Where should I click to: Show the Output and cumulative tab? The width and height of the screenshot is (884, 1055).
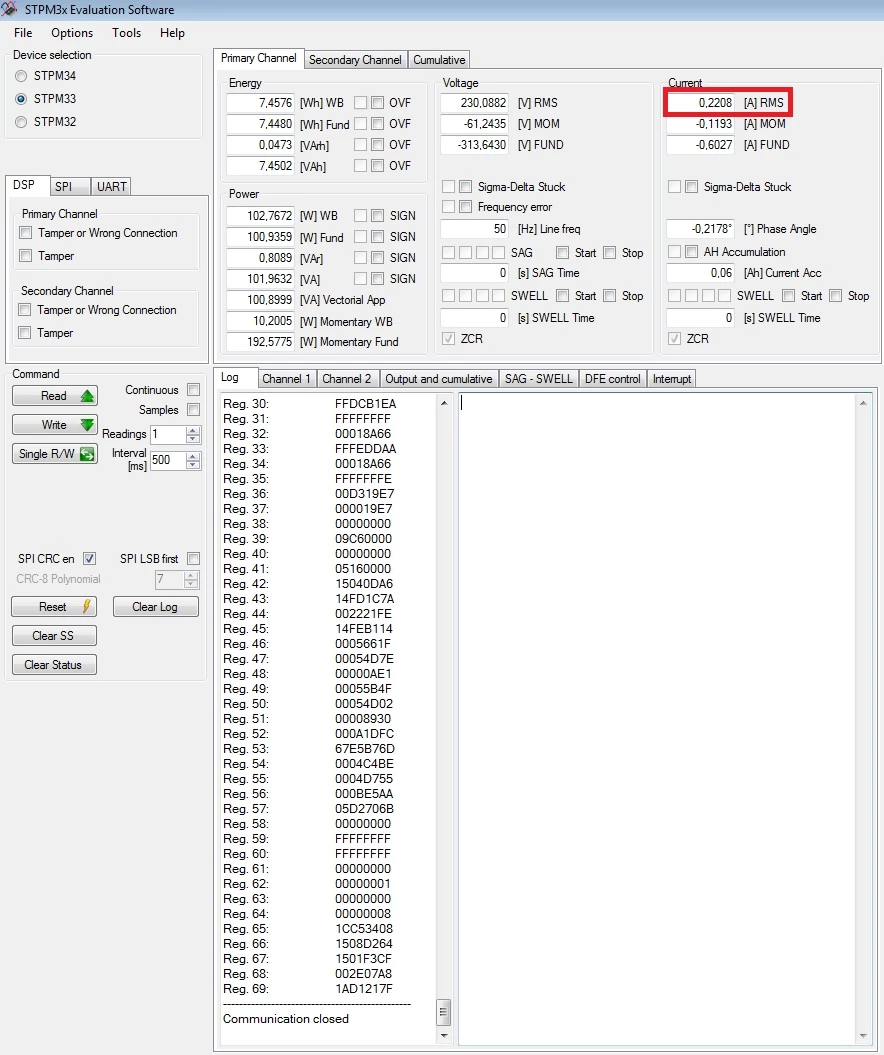pos(439,379)
